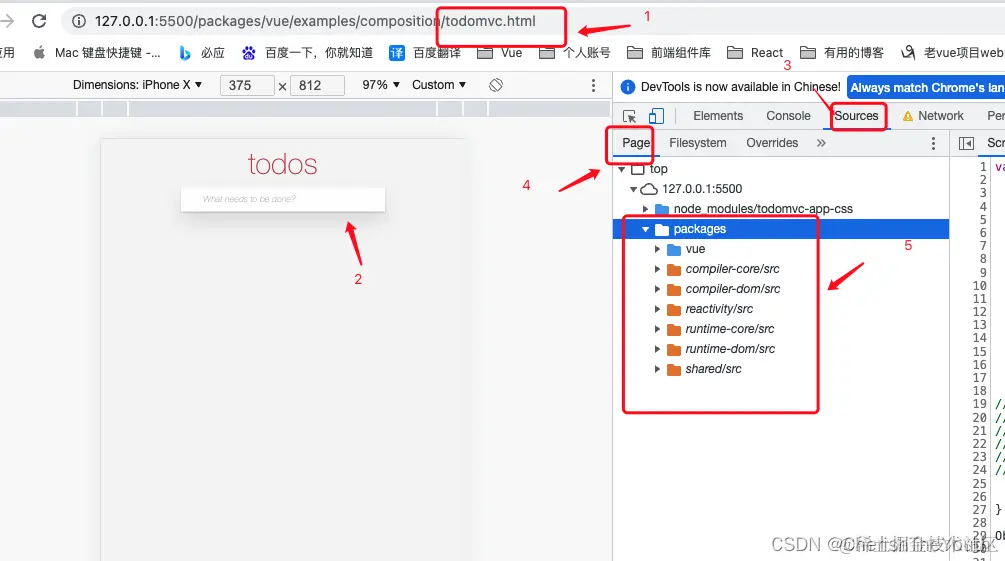The image size is (1005, 561).
Task: Expand node_modules/todomvc-app-css folder
Action: pos(645,209)
